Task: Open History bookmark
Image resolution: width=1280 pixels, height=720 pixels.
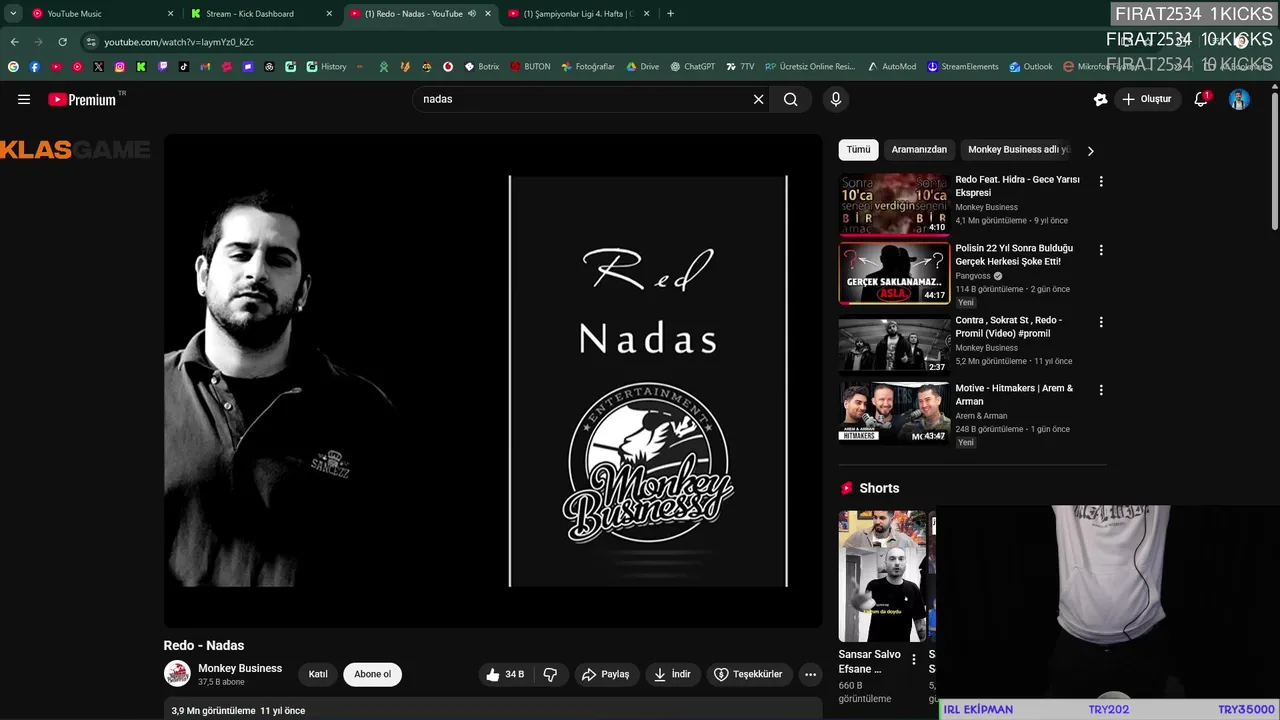Action: coord(326,67)
